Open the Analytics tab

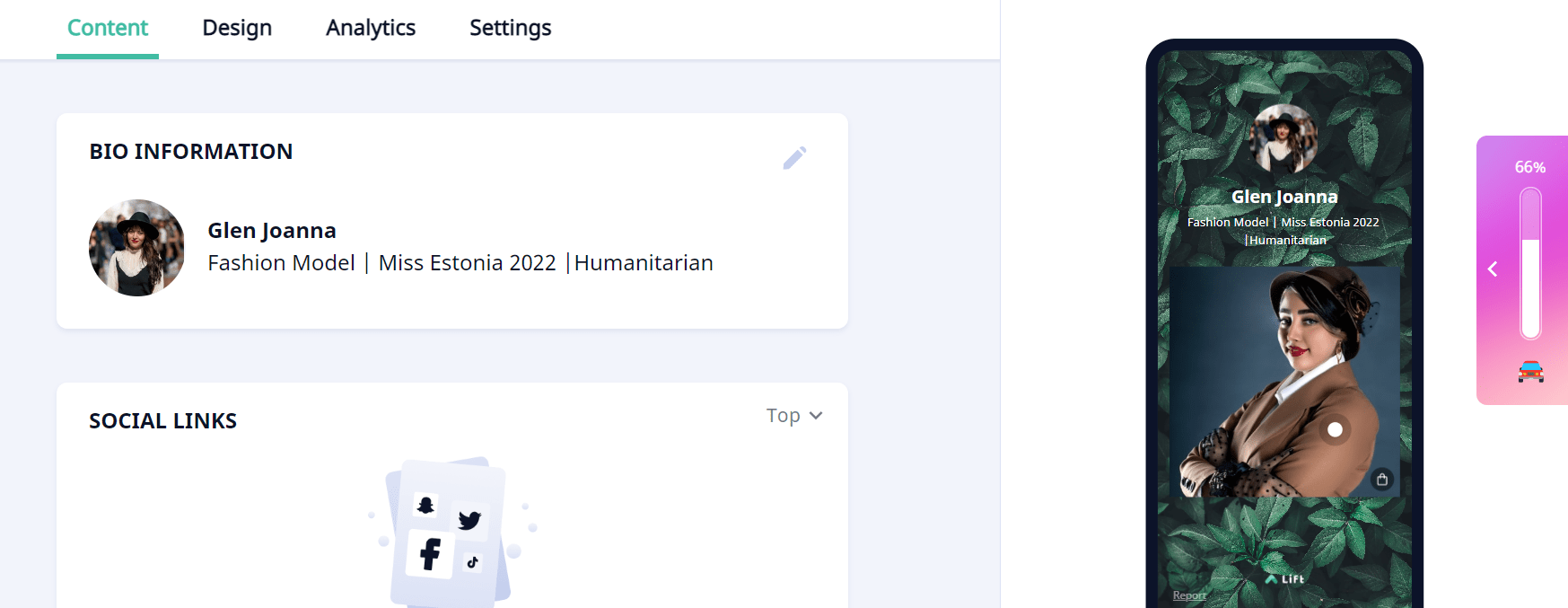click(x=371, y=28)
